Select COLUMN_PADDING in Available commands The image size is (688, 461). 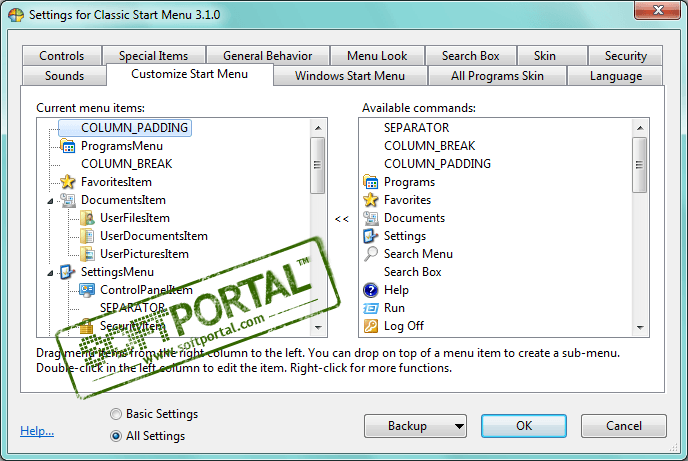(x=437, y=164)
